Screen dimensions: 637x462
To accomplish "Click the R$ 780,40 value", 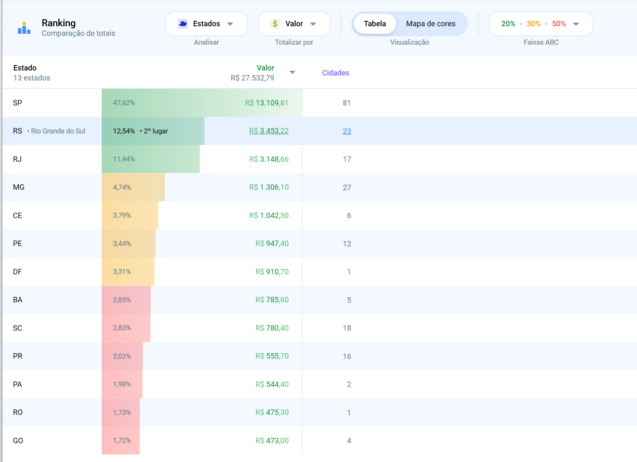I will [272, 328].
